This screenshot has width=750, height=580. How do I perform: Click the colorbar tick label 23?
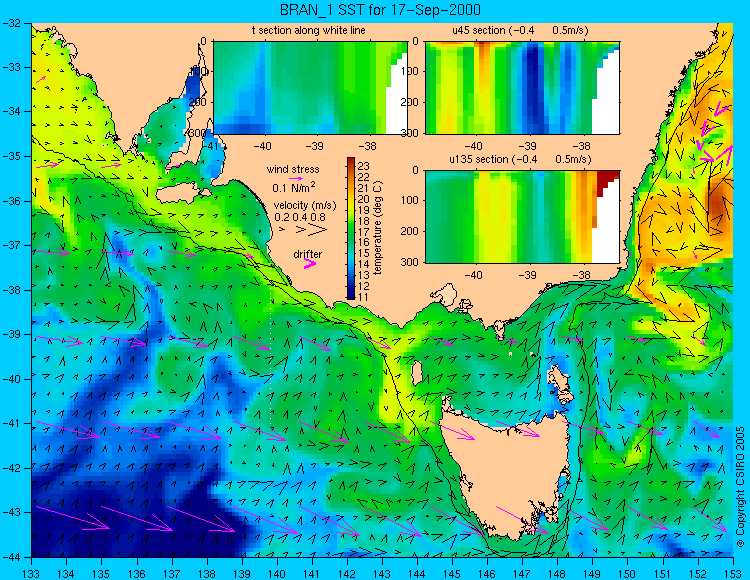(364, 166)
